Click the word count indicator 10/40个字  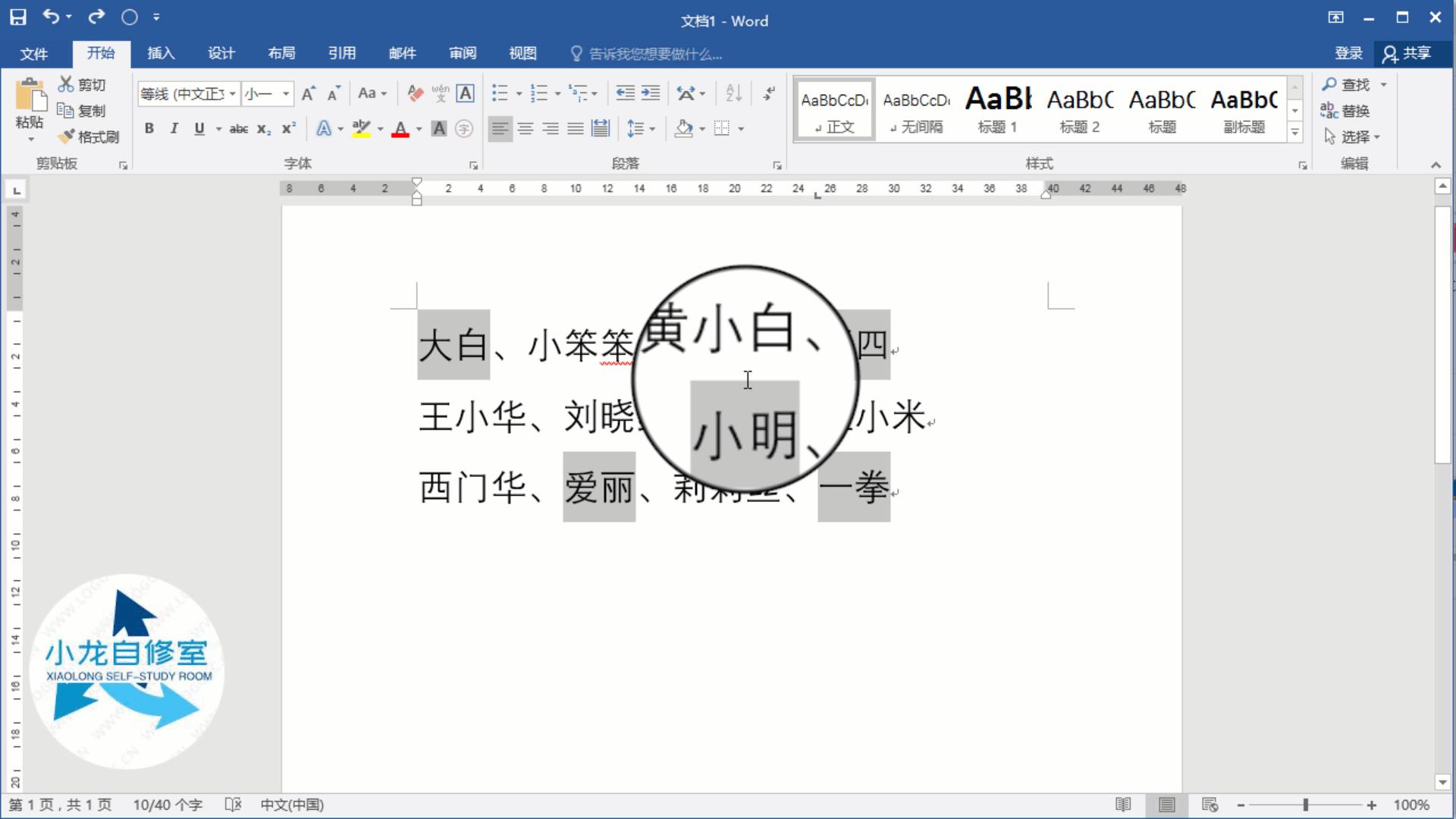click(168, 805)
